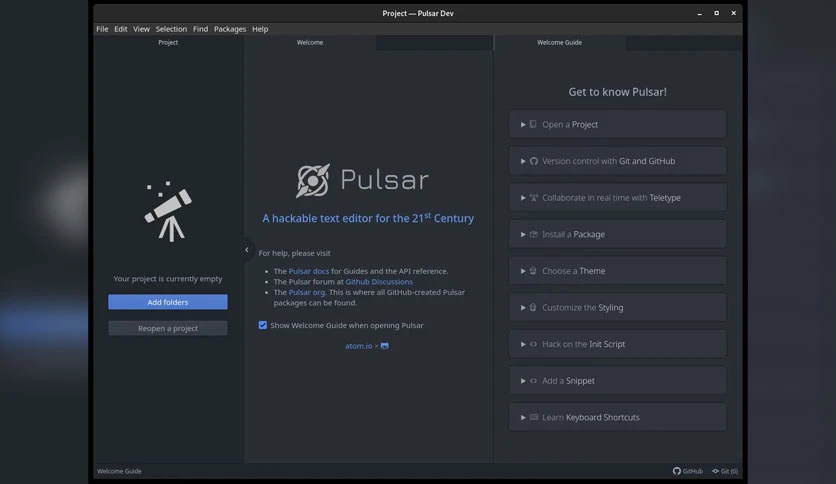Open the File menu
Screen dimensions: 836x484
pos(102,29)
